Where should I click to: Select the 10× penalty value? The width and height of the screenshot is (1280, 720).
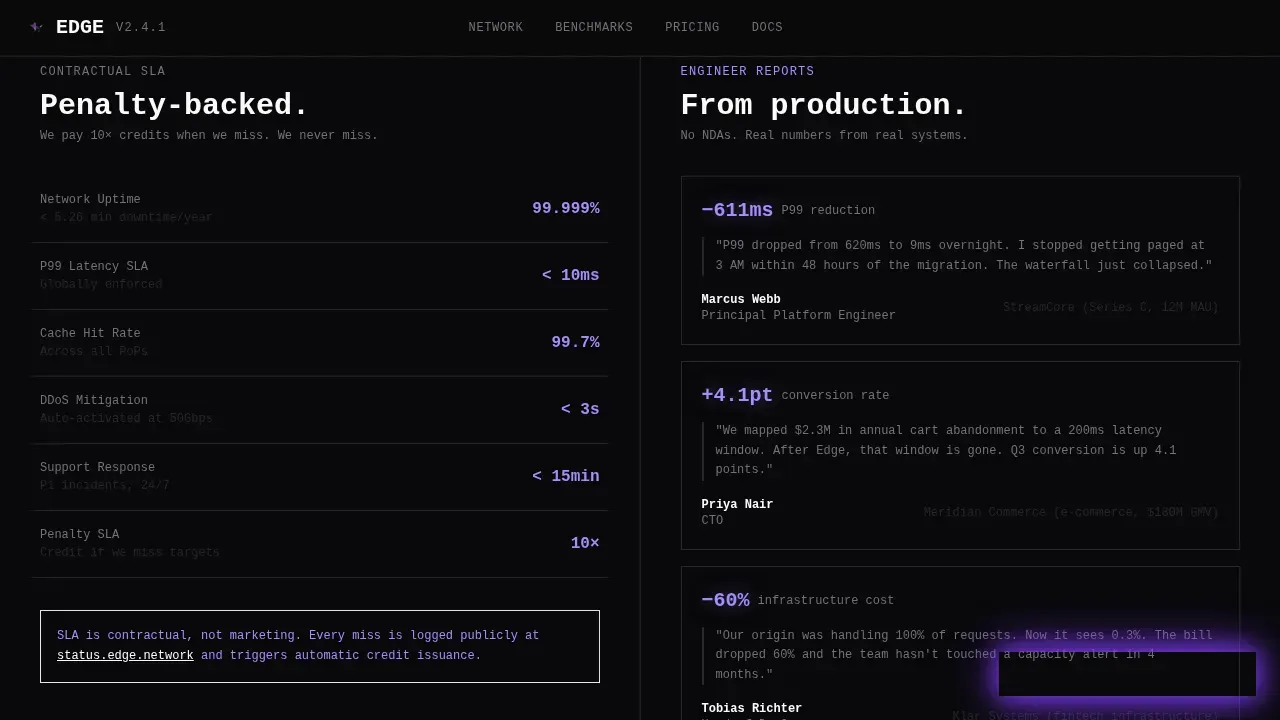point(585,543)
